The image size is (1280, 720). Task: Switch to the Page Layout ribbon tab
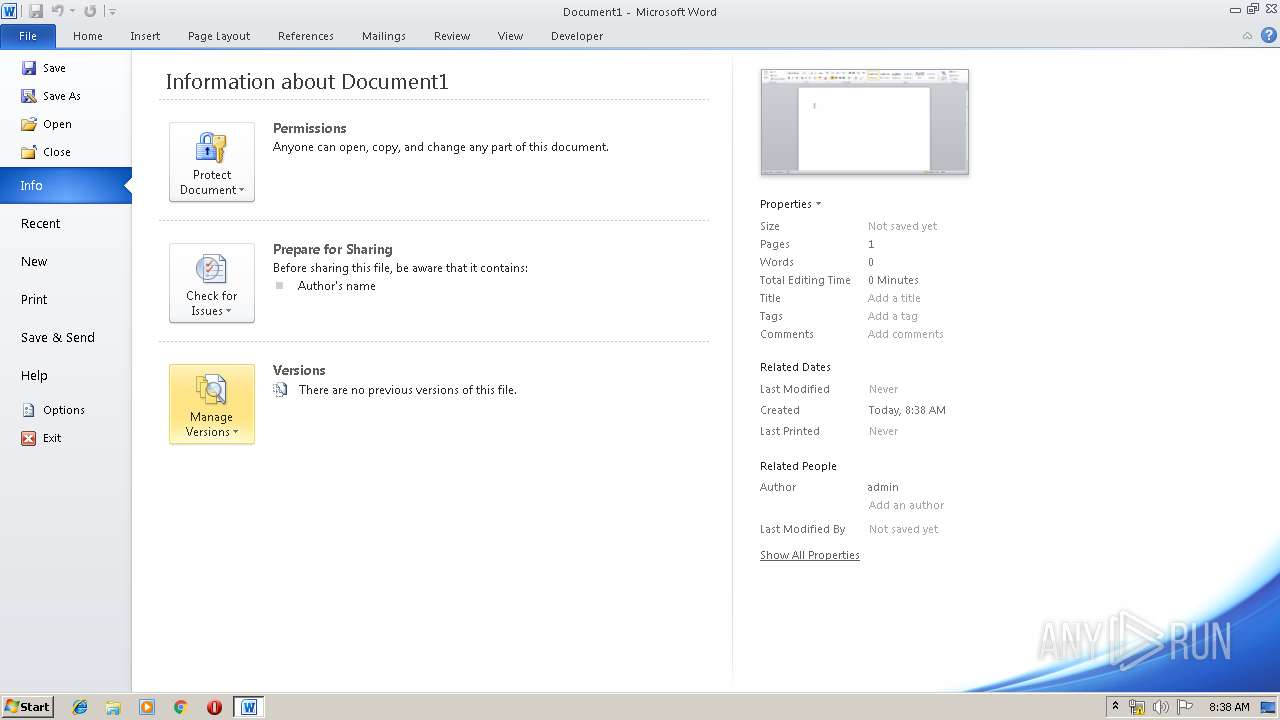coord(219,36)
